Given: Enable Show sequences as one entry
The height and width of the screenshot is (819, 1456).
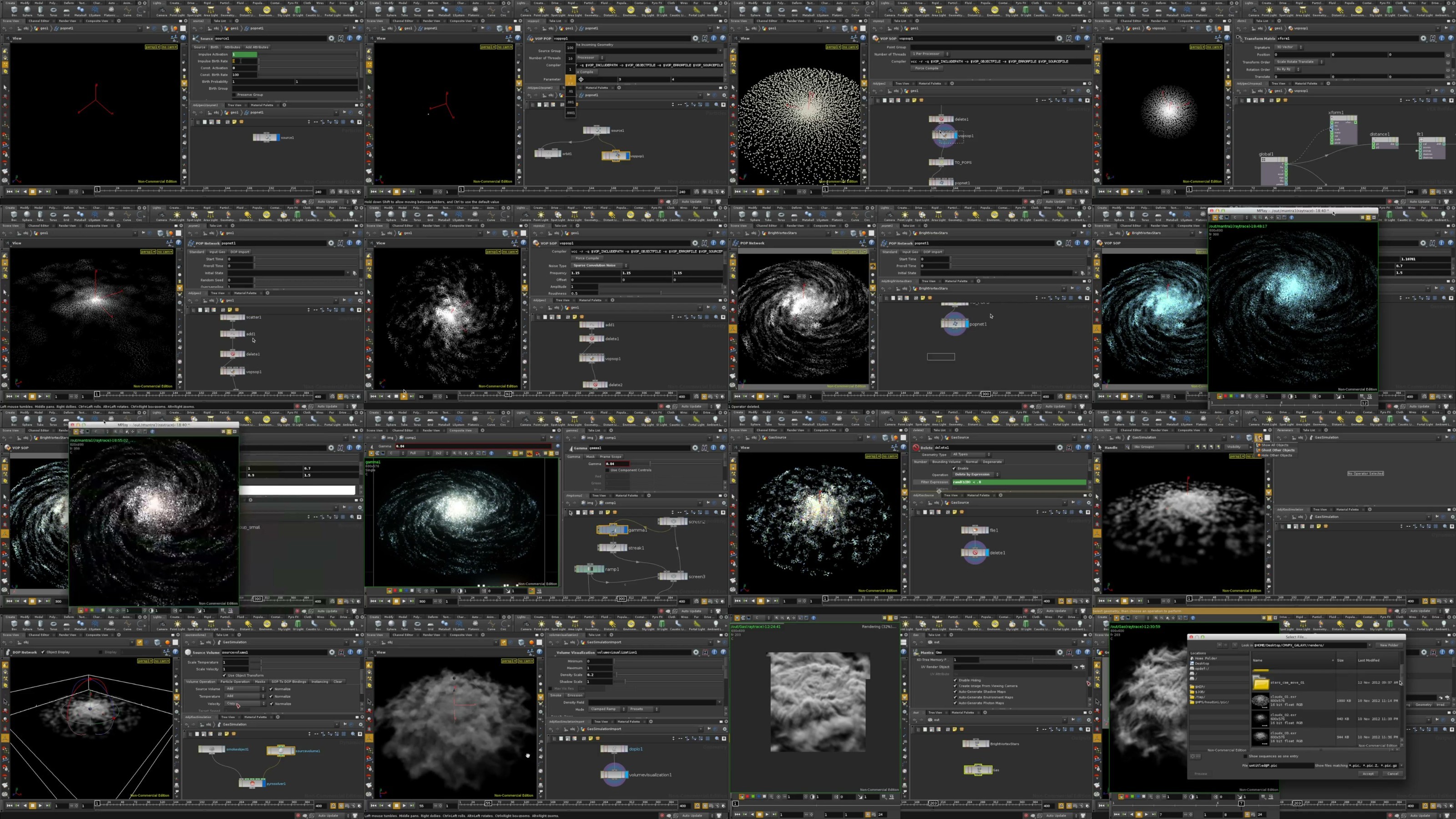Looking at the screenshot, I should click(x=1246, y=756).
